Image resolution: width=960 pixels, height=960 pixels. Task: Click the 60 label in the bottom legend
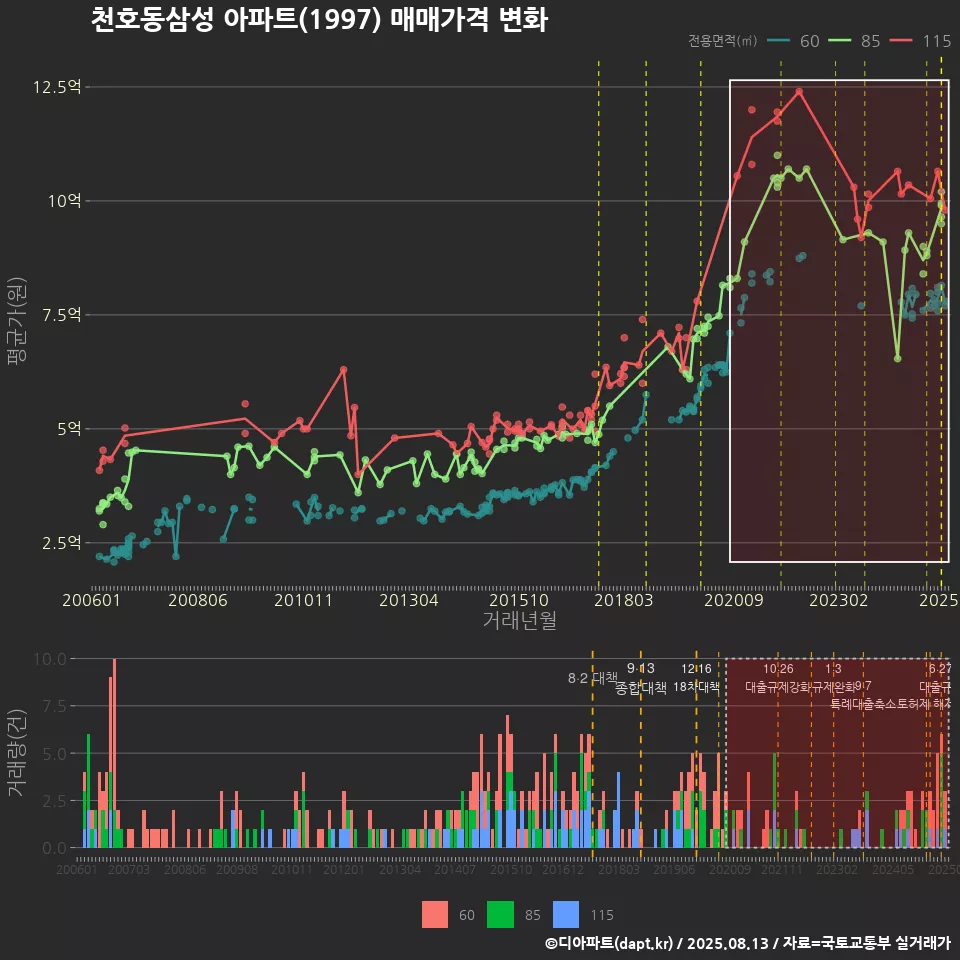(467, 915)
